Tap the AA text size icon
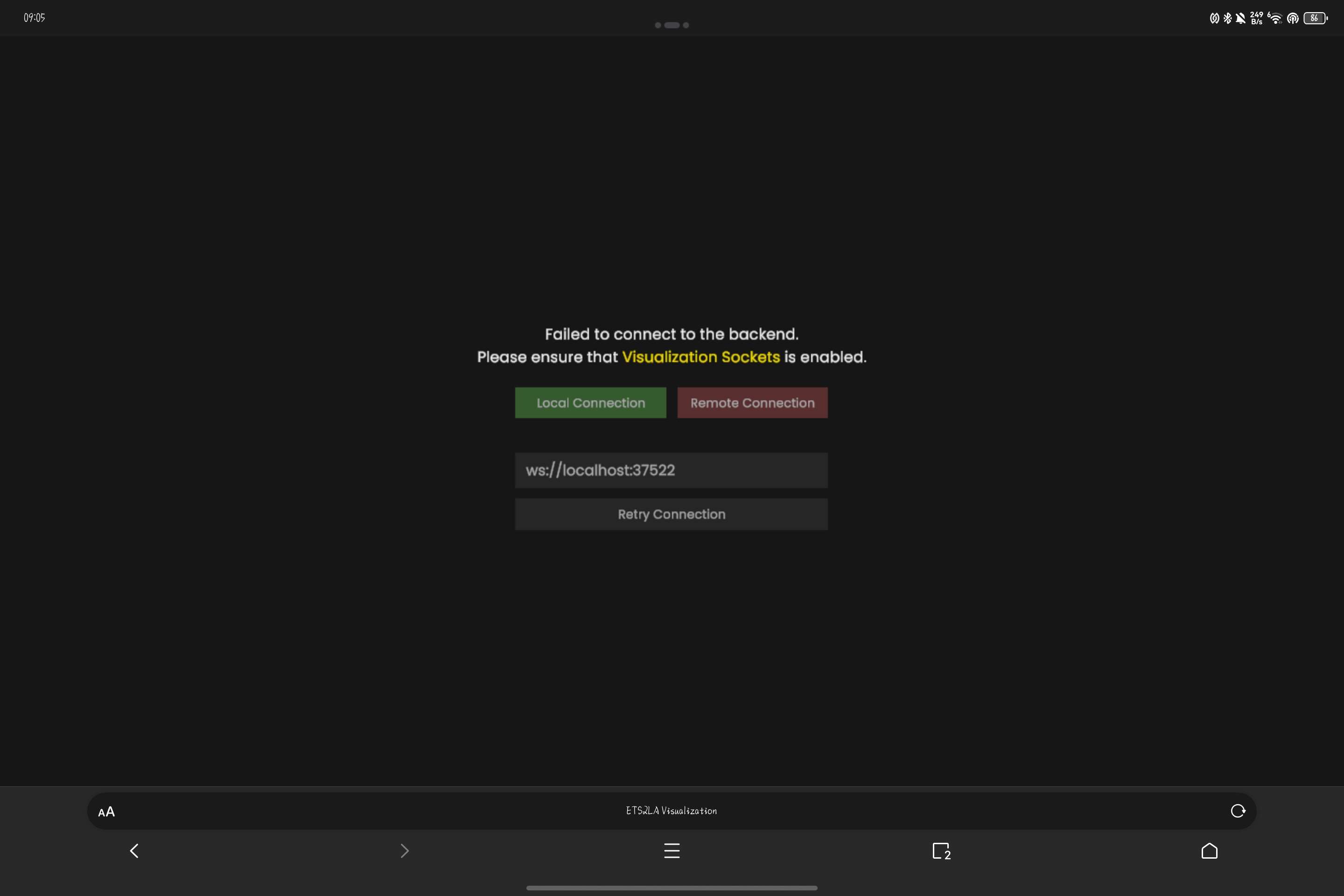The height and width of the screenshot is (896, 1344). point(106,812)
